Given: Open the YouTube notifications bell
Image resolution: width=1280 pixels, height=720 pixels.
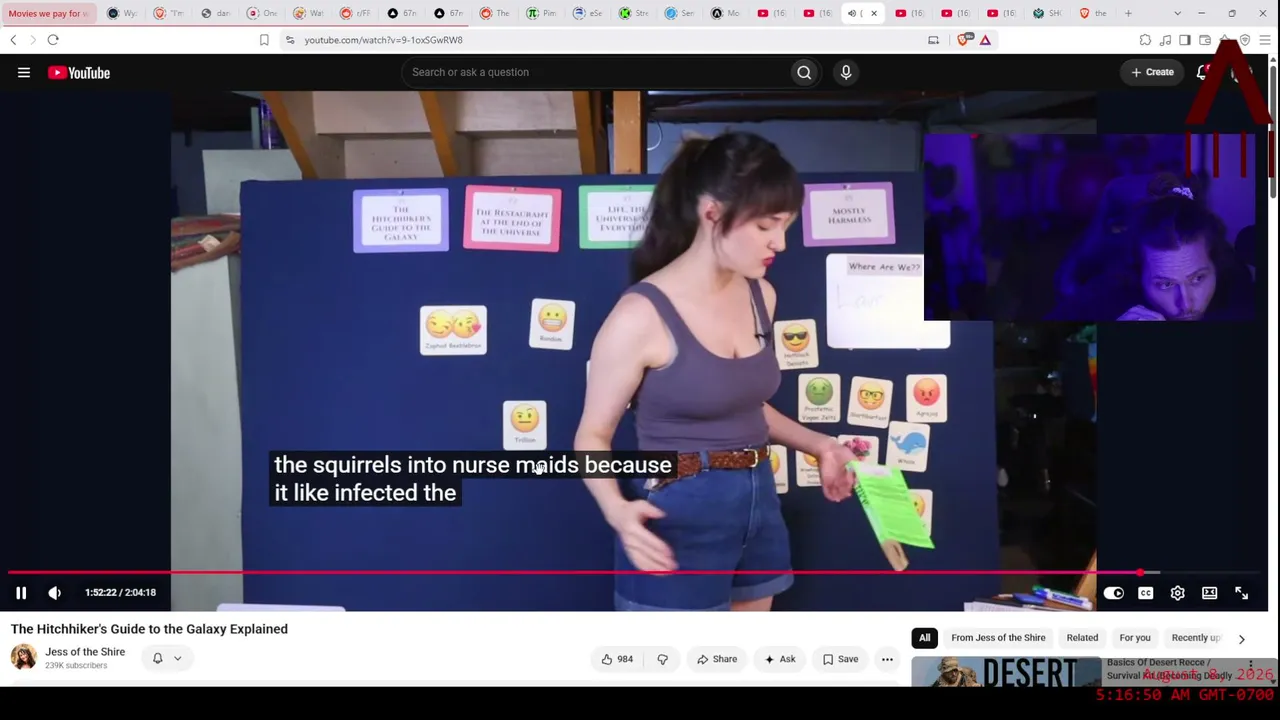Looking at the screenshot, I should tap(1203, 72).
